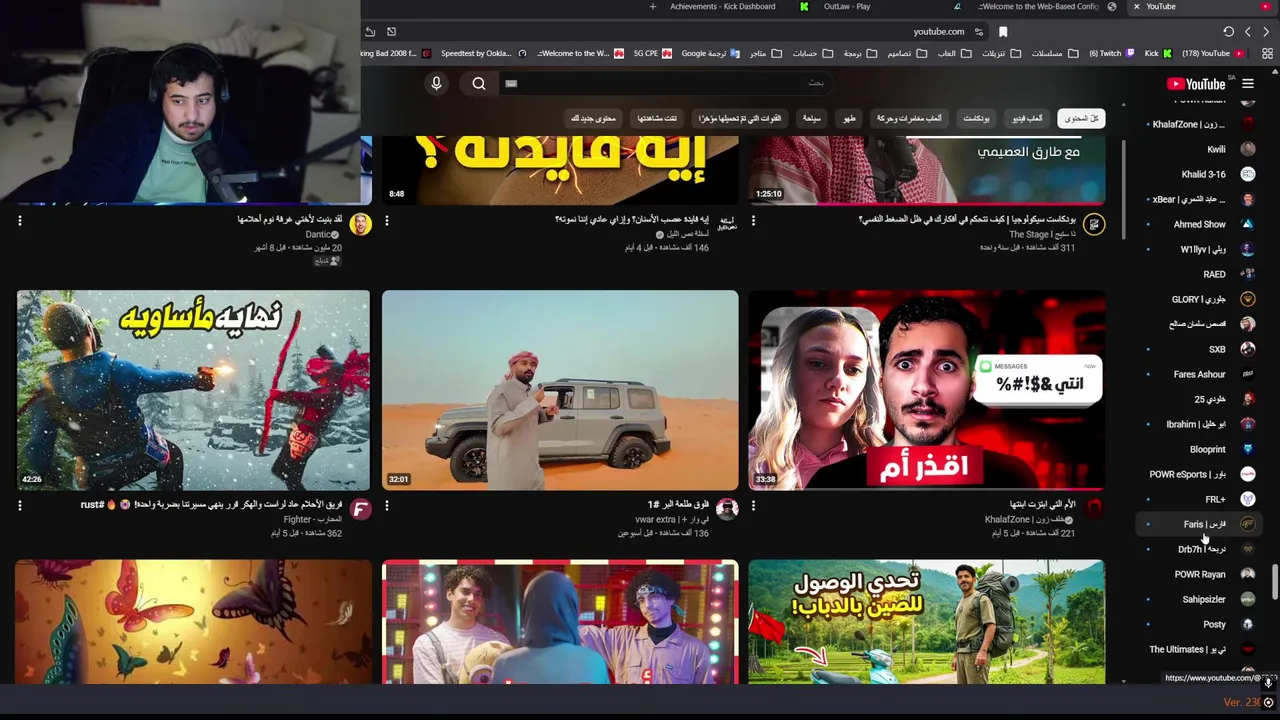The height and width of the screenshot is (720, 1280).
Task: Open the Ahmed Show subscription channel
Action: (1200, 224)
